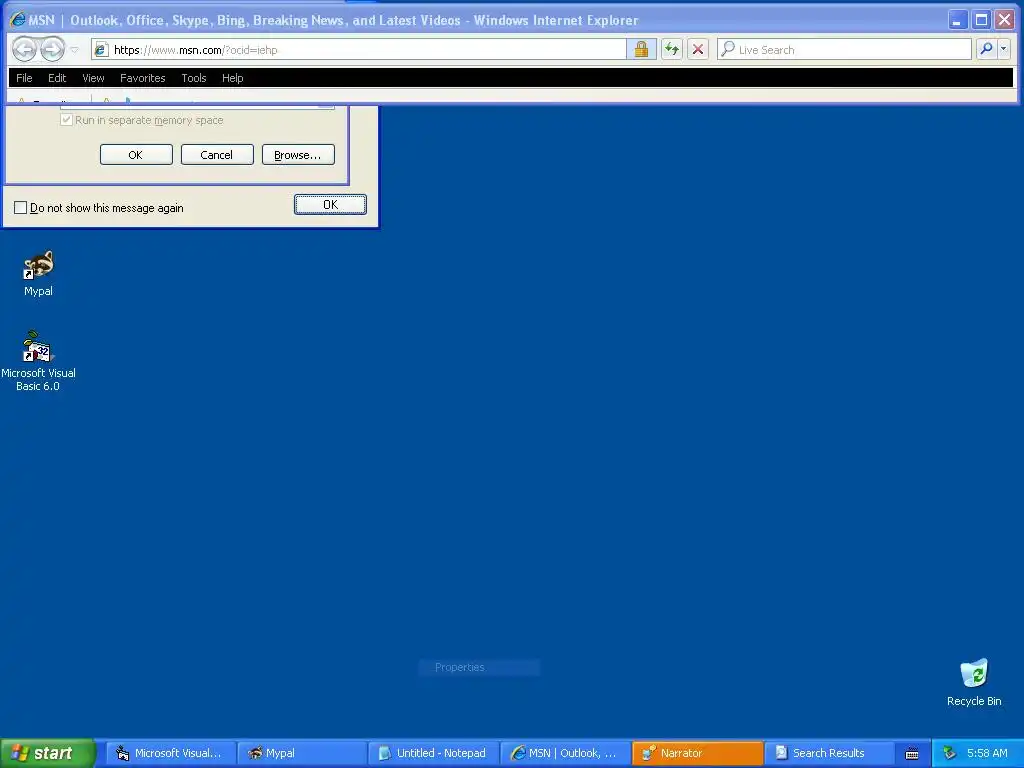Click the red Stop icon
1024x768 pixels.
point(698,50)
